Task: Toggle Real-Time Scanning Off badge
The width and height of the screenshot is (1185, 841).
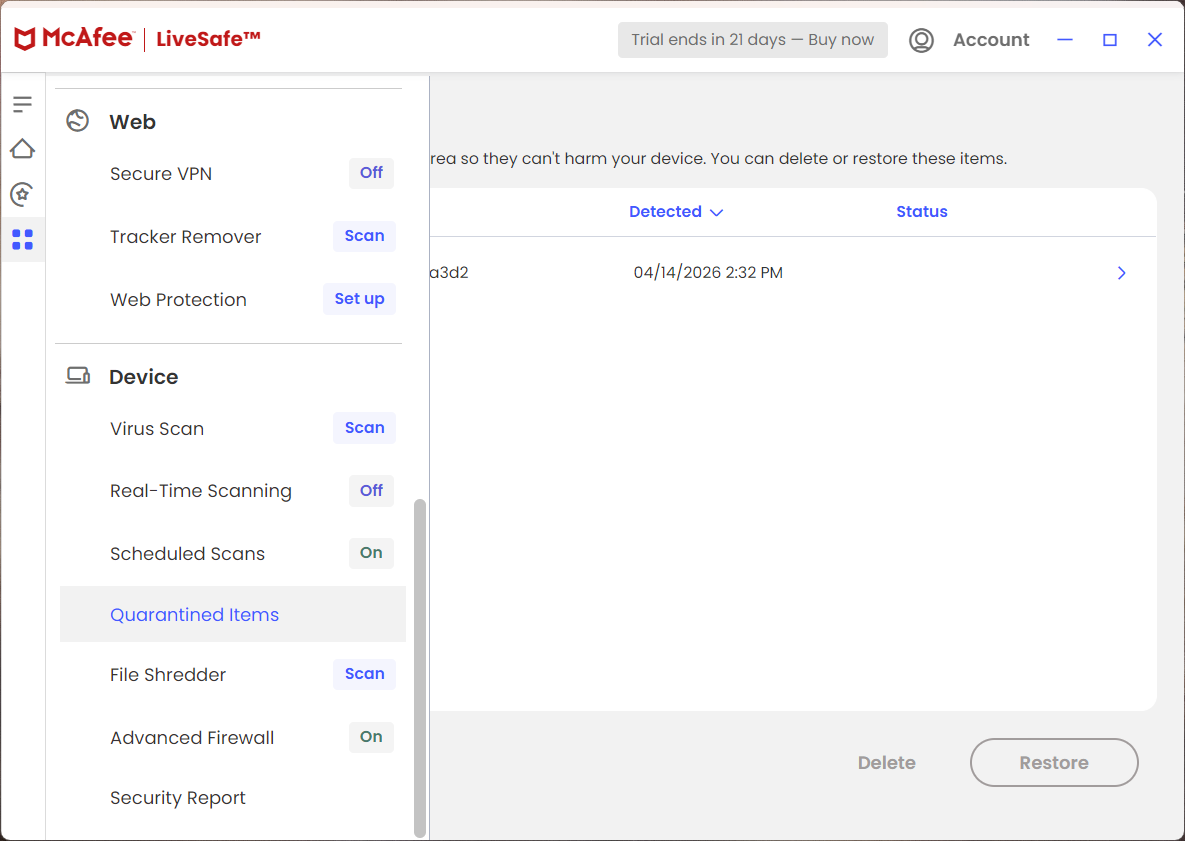Action: 371,491
